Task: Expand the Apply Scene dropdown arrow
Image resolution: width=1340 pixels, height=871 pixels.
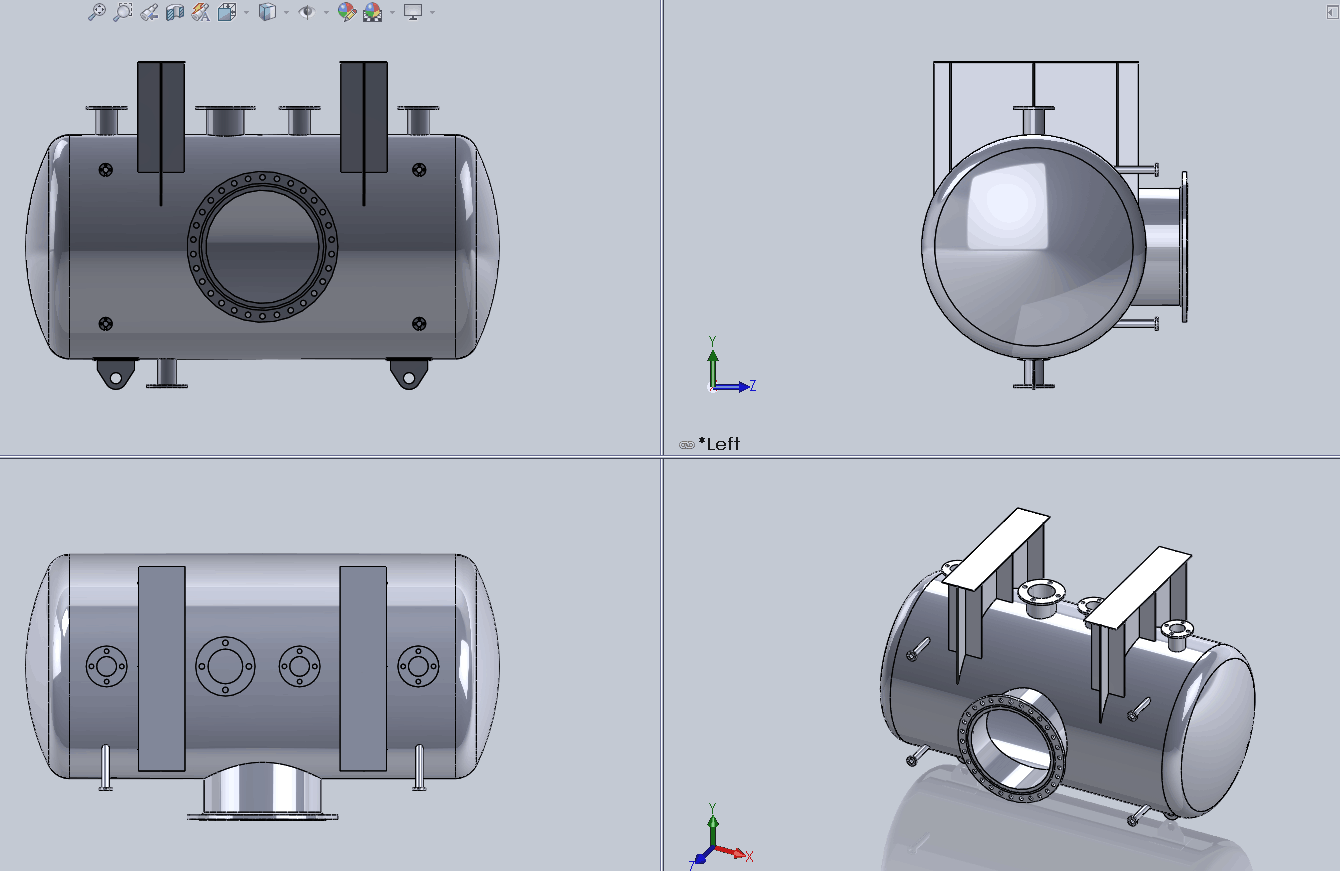Action: pos(392,12)
